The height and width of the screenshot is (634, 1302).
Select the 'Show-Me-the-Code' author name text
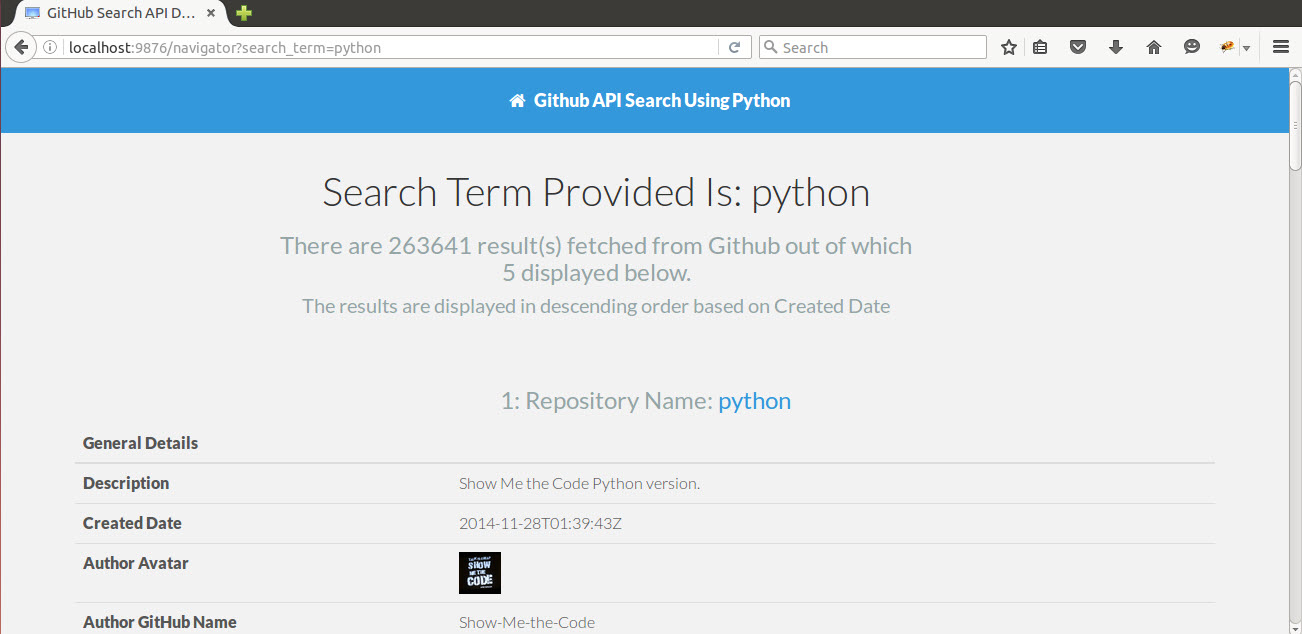pos(527,622)
